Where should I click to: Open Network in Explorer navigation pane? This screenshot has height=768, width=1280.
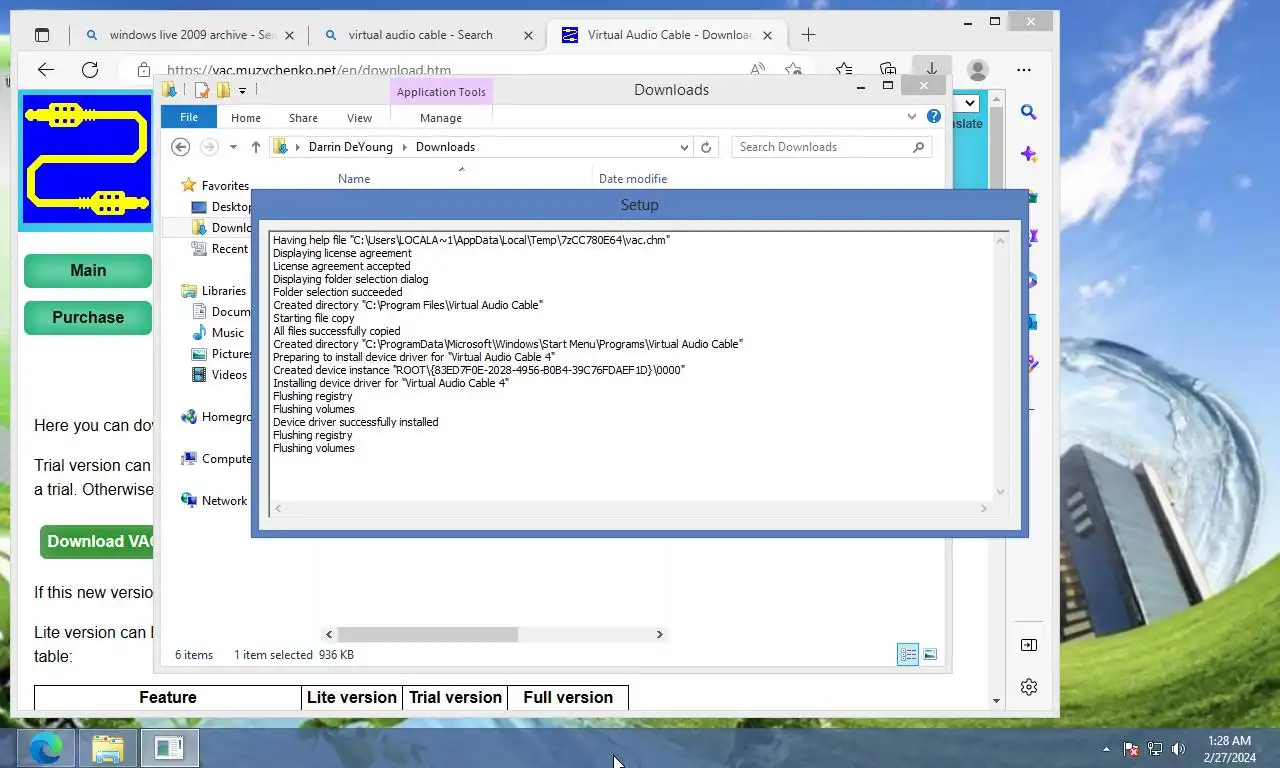(x=224, y=501)
